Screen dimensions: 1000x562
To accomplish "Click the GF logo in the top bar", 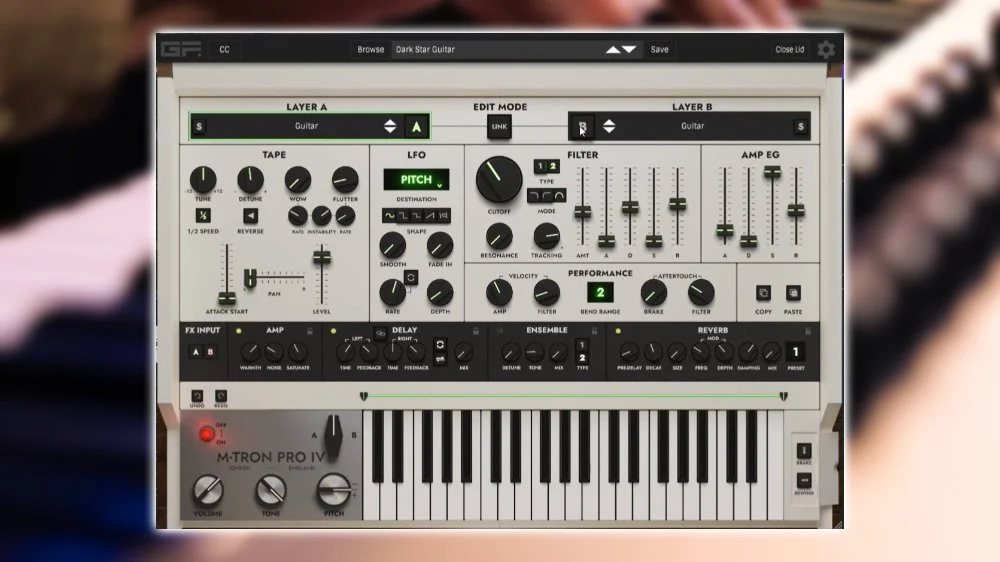I will 181,49.
